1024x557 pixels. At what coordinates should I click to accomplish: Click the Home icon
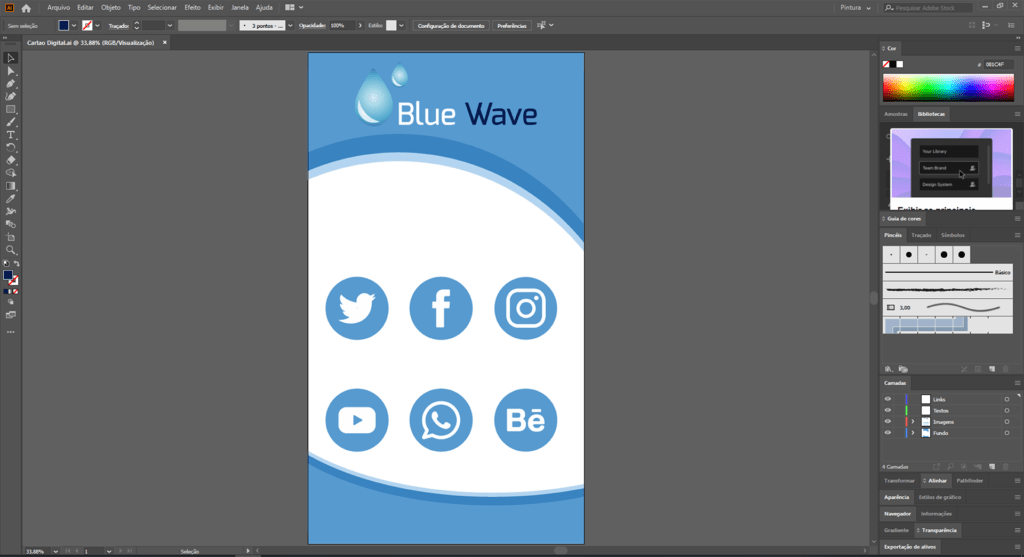[x=26, y=8]
